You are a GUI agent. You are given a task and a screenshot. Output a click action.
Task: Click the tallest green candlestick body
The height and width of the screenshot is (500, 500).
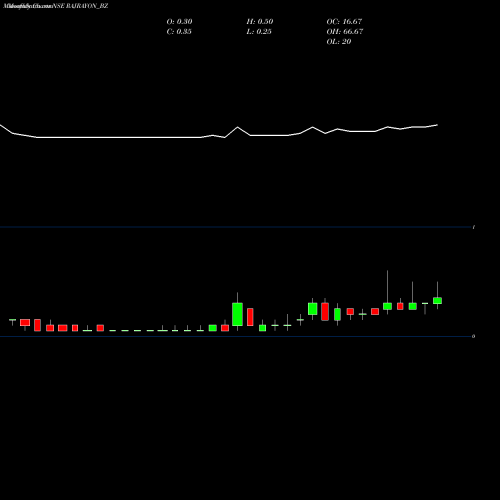(237, 314)
